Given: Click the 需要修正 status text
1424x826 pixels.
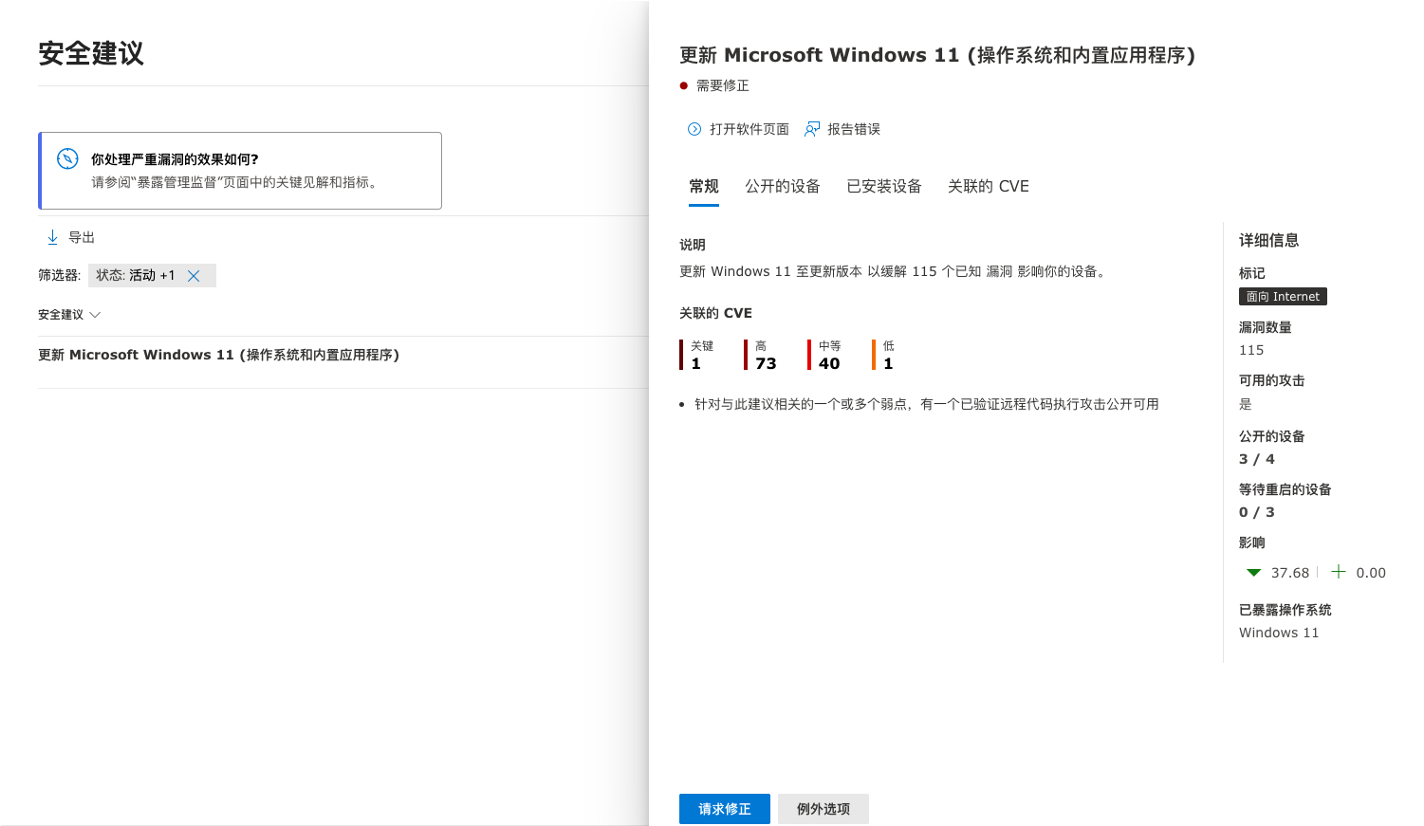Looking at the screenshot, I should coord(723,86).
